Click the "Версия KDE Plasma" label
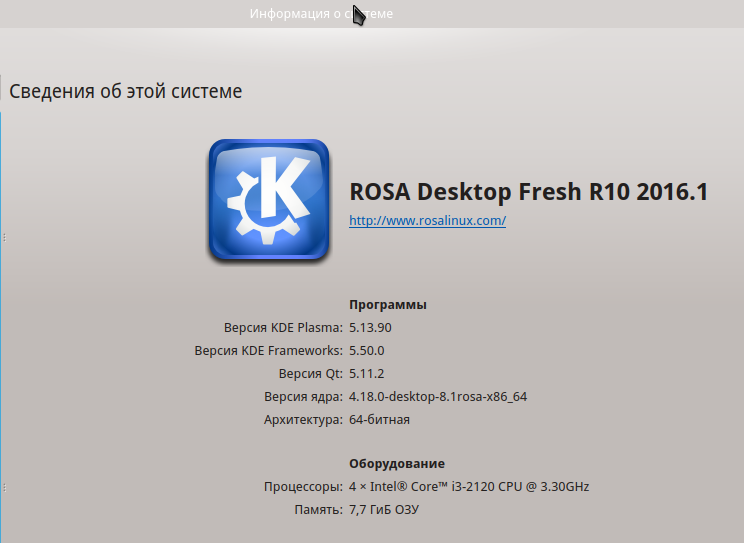 pos(283,328)
